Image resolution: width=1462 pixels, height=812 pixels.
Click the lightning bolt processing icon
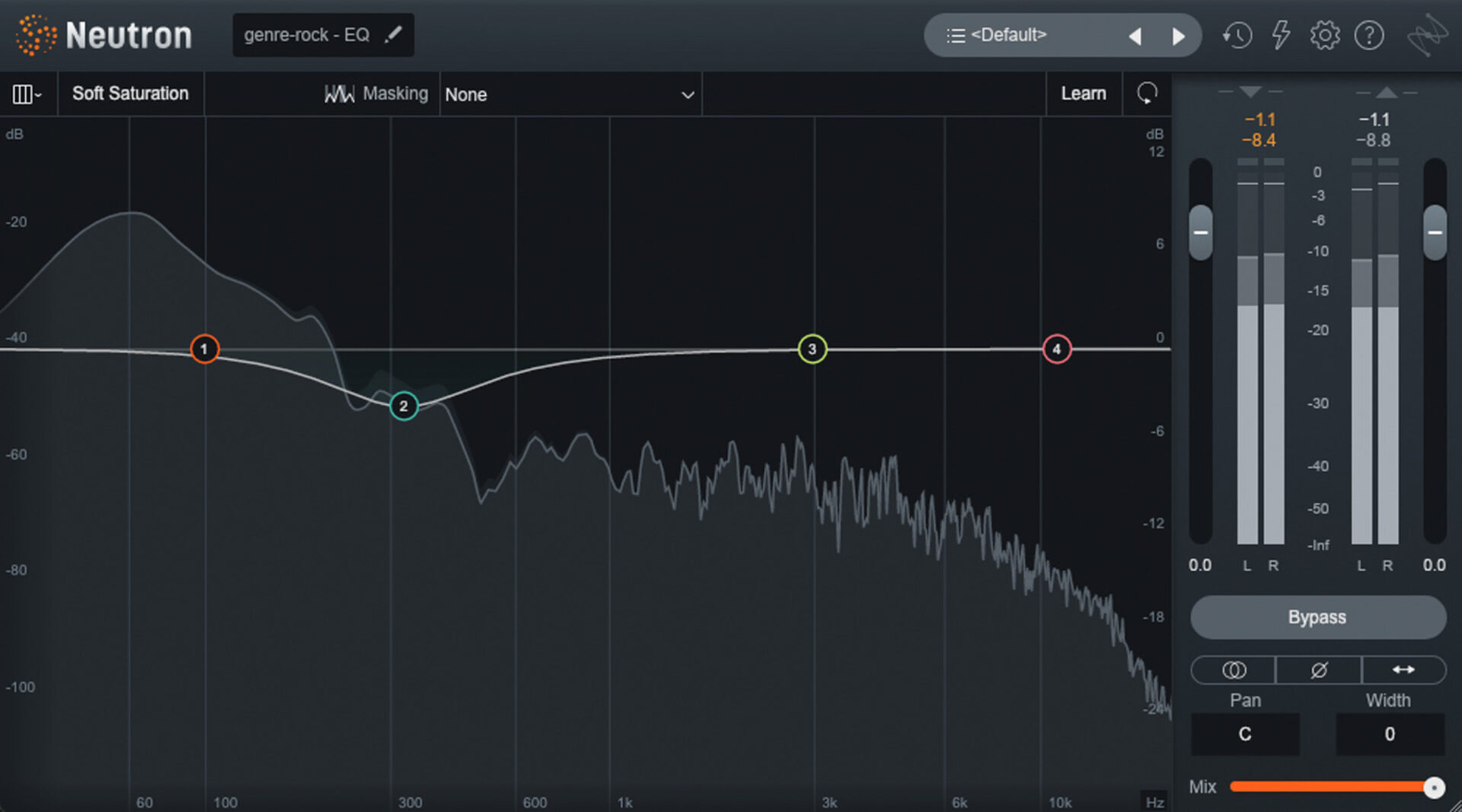[x=1280, y=34]
